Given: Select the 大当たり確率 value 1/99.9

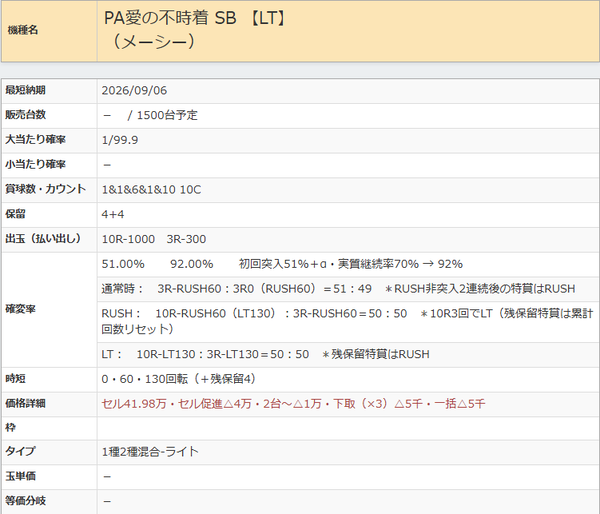Looking at the screenshot, I should click(x=120, y=140).
